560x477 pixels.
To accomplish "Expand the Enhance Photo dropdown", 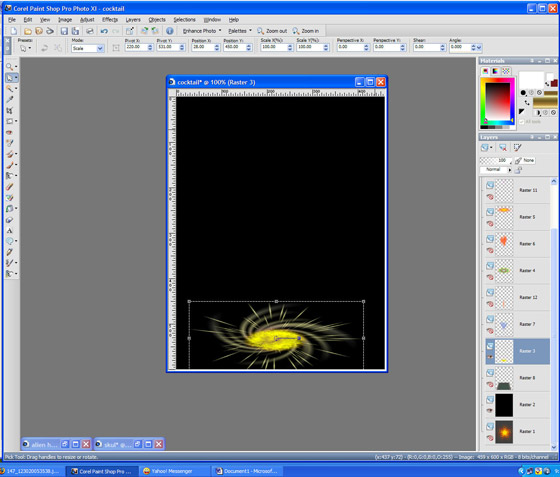I will point(202,31).
